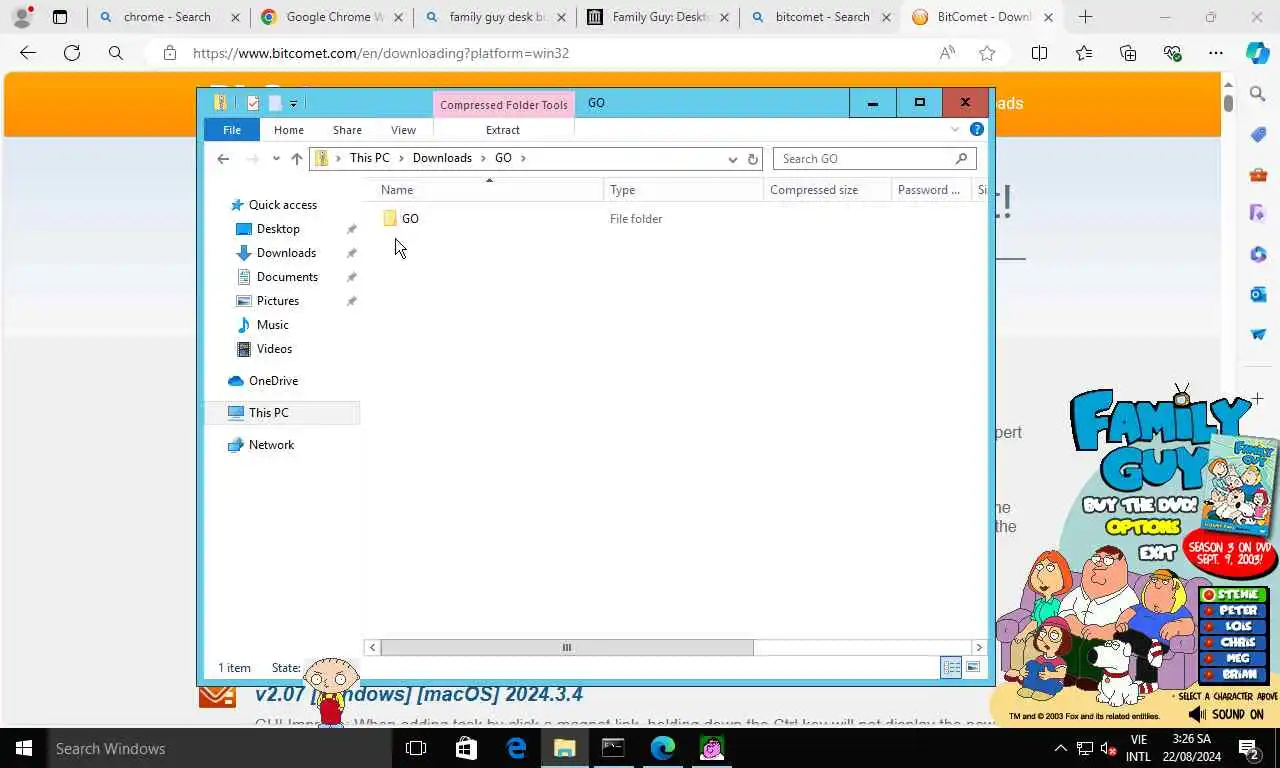Open Explorer Help question mark icon
Viewport: 1280px width, 768px height.
coord(977,130)
